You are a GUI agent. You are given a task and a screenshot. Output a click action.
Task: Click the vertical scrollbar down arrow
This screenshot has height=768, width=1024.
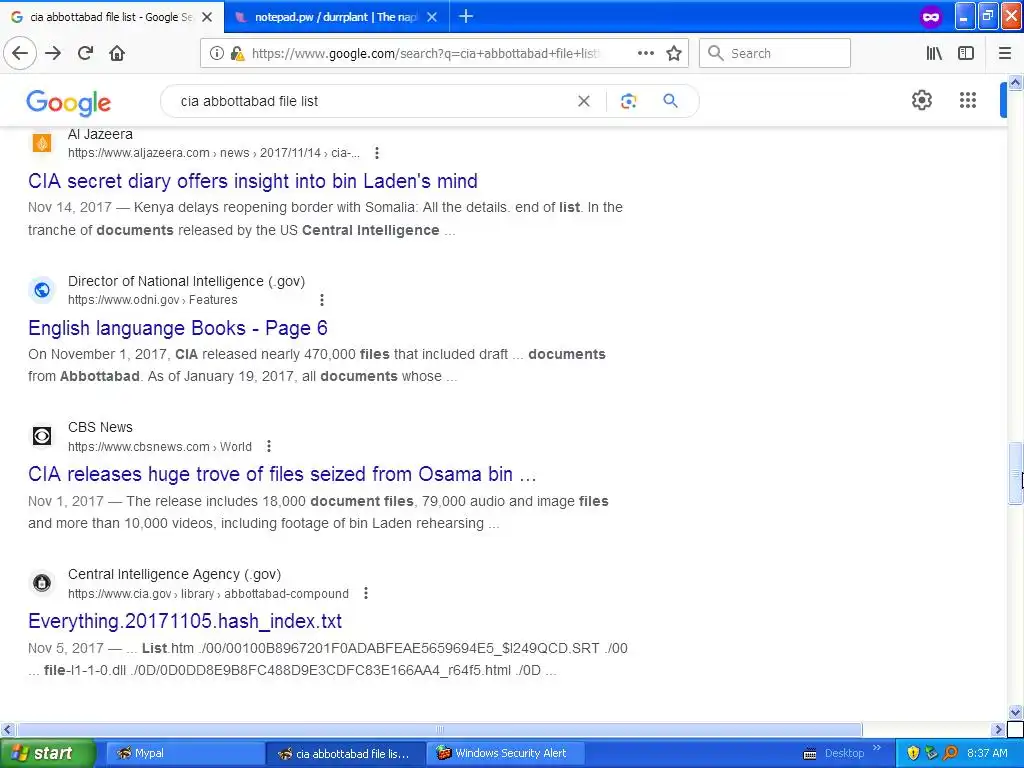(1015, 712)
